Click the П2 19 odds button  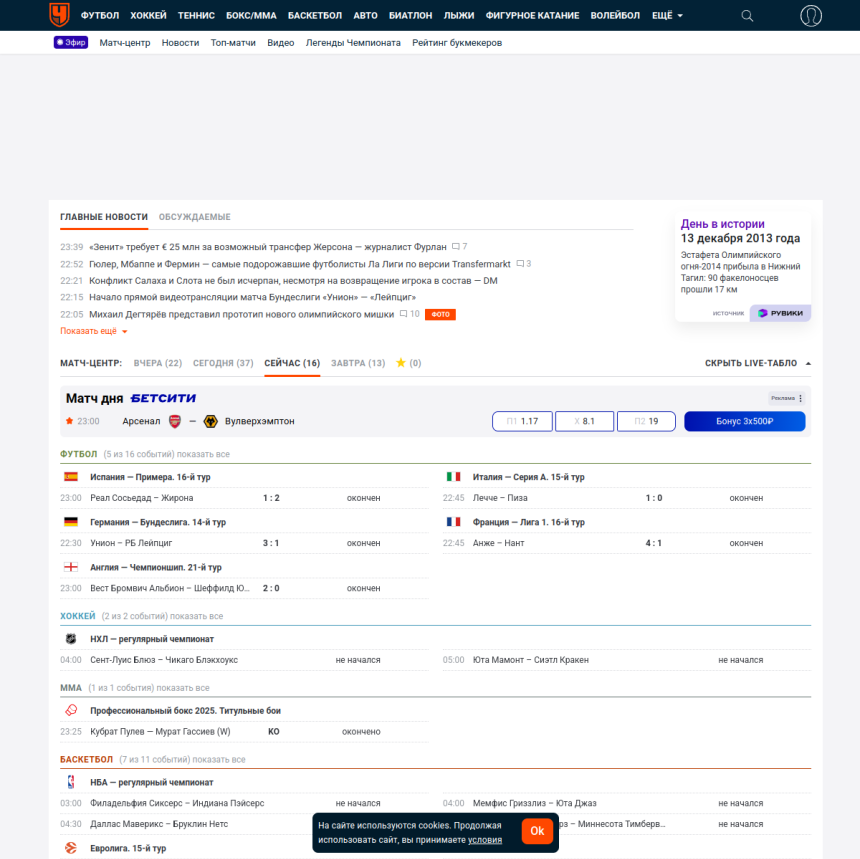pyautogui.click(x=646, y=421)
